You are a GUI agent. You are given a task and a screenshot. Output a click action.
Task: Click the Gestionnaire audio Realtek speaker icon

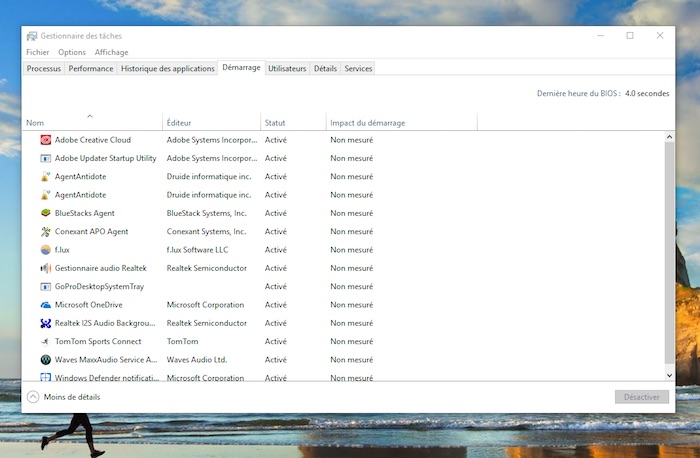[46, 268]
